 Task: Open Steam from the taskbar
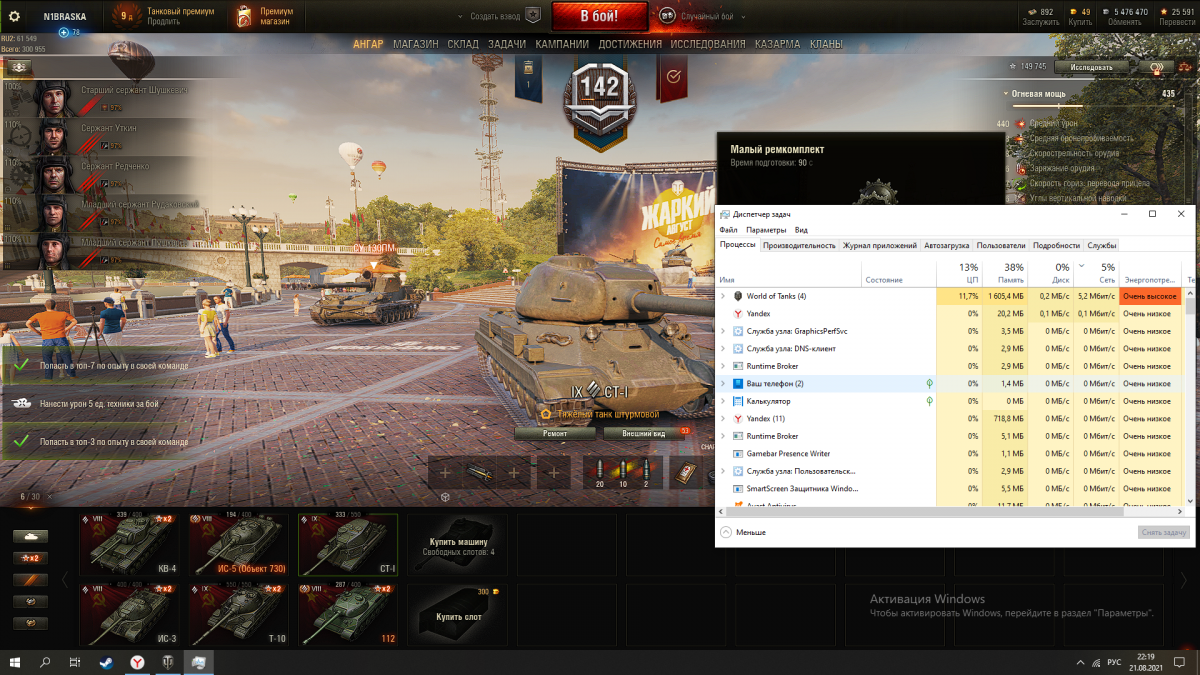coord(106,662)
